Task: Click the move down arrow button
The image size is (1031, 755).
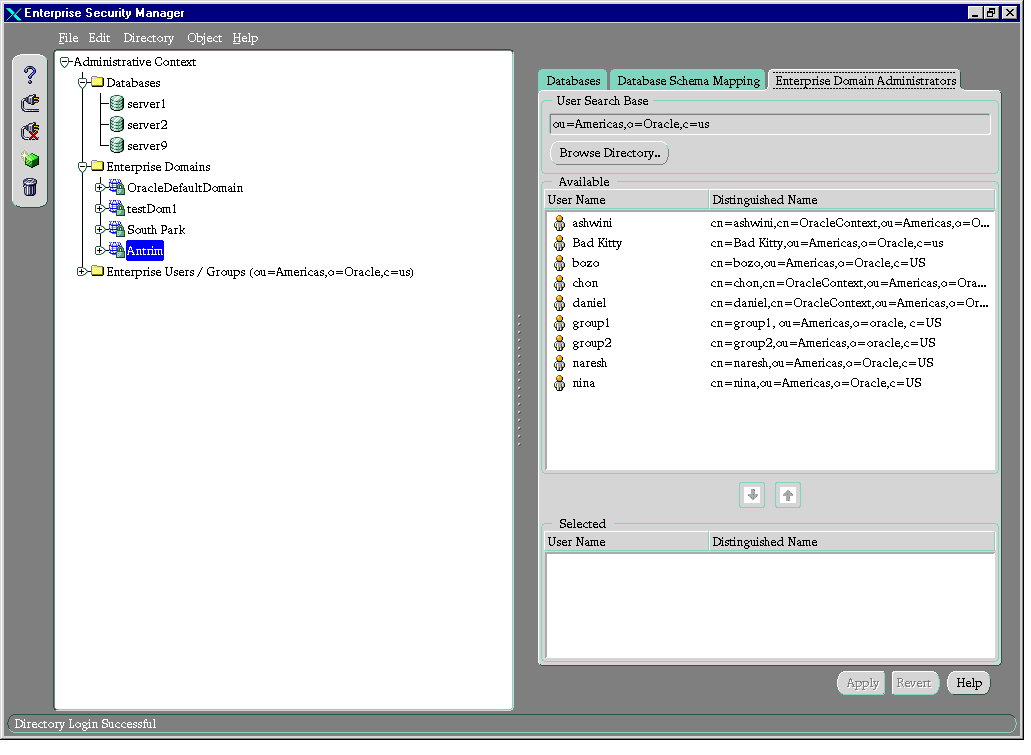Action: pyautogui.click(x=752, y=495)
